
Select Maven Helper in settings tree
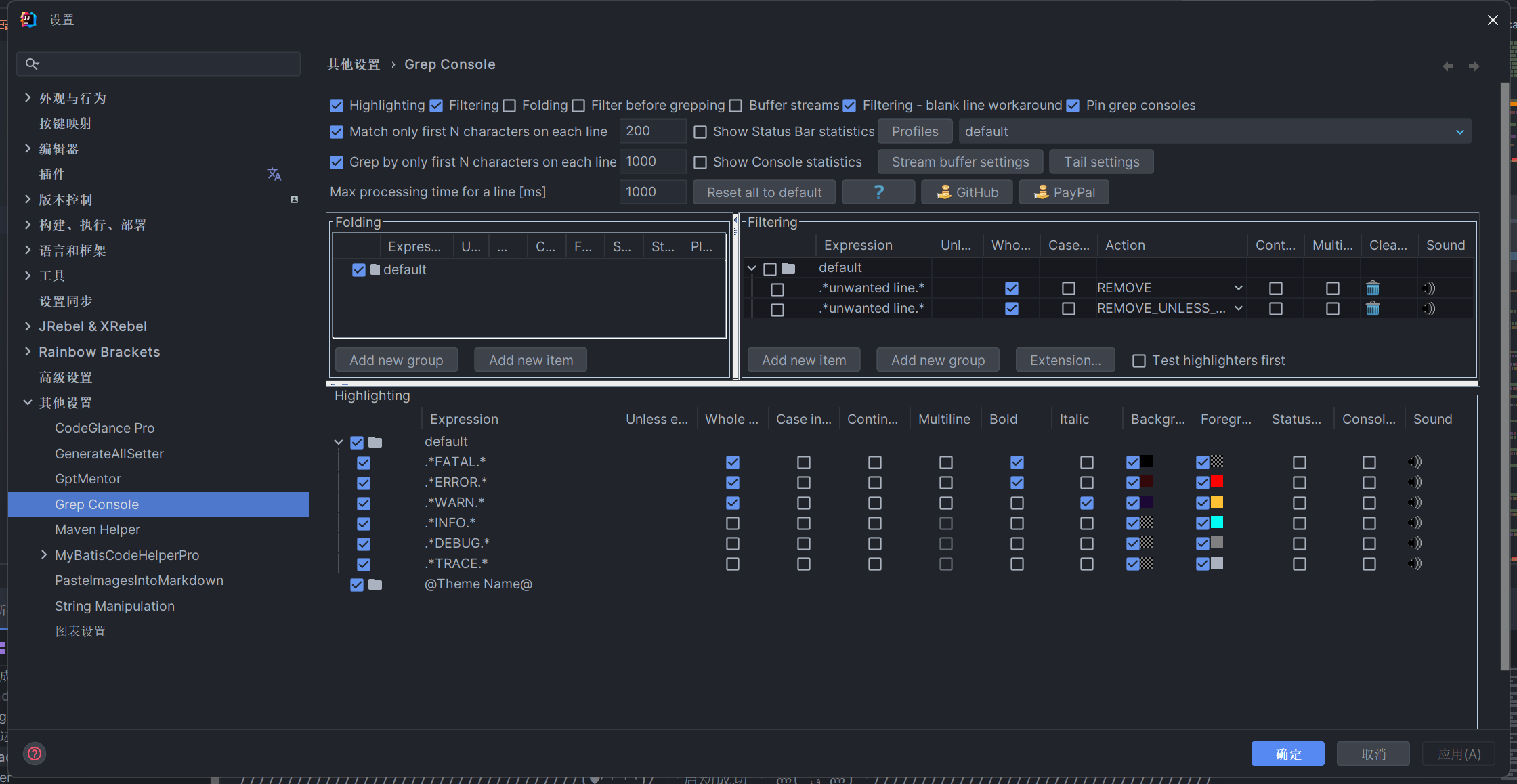coord(98,529)
